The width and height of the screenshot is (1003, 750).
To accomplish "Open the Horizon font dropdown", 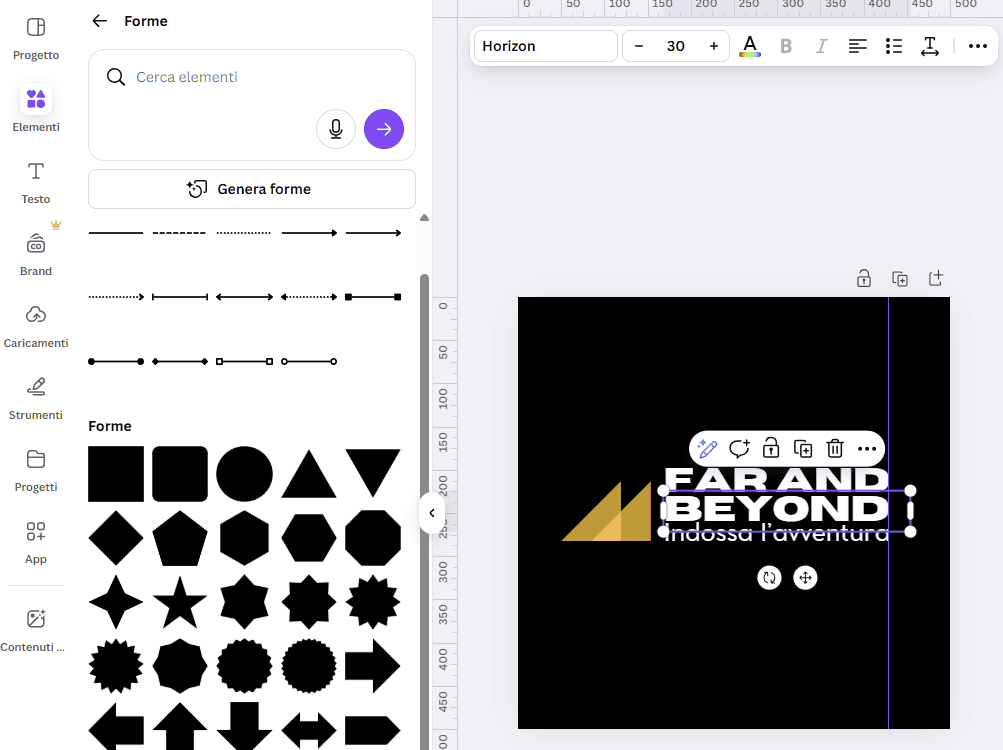I will 545,46.
